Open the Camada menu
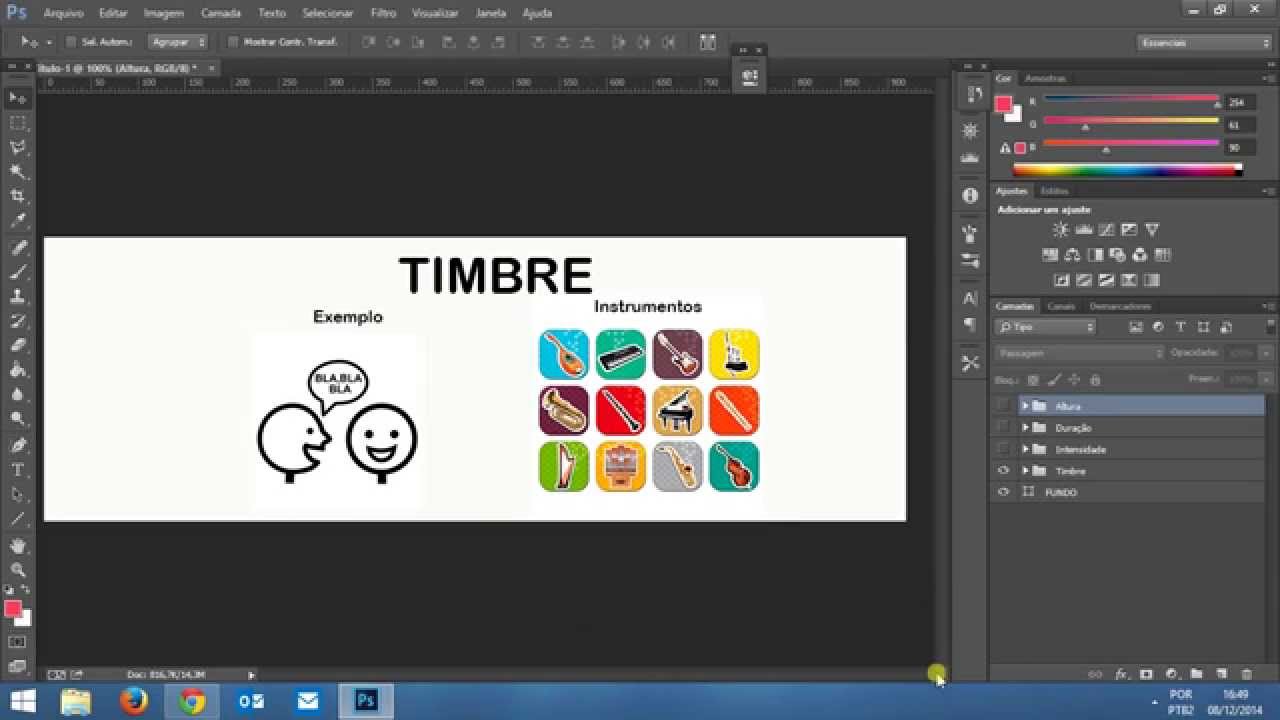 pyautogui.click(x=221, y=13)
